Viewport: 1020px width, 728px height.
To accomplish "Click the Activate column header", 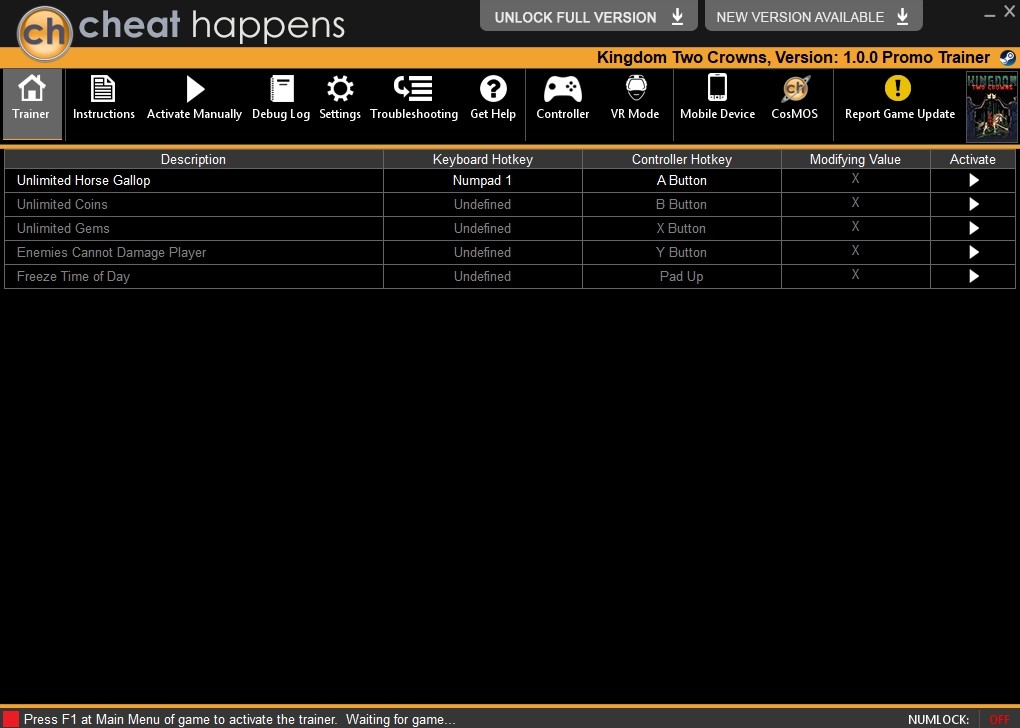I will coord(973,159).
